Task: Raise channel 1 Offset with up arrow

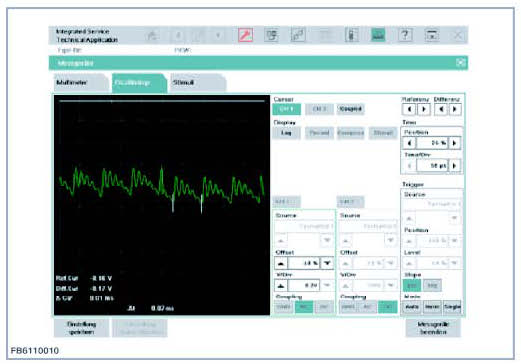Action: pyautogui.click(x=281, y=263)
